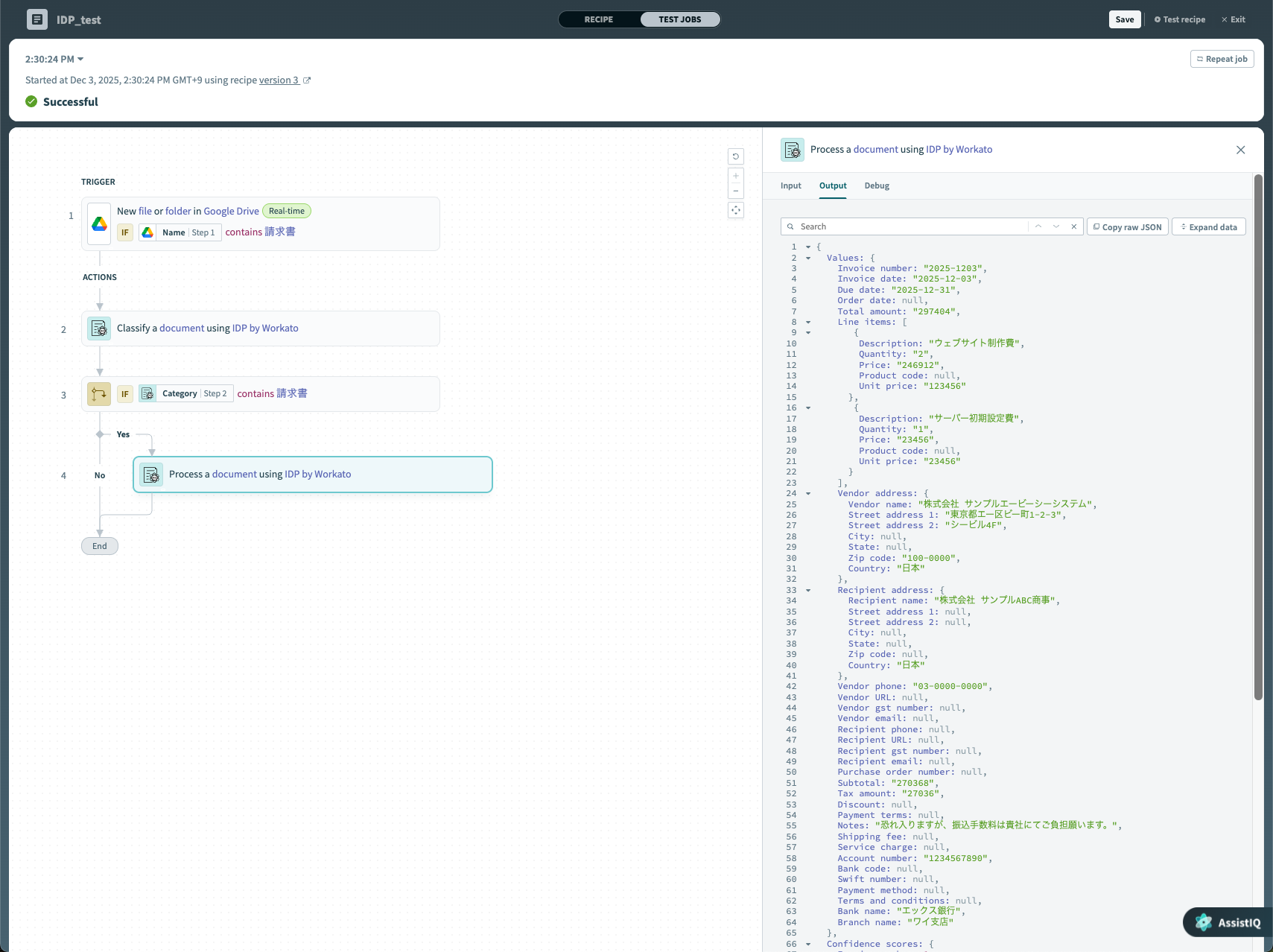Click the IDP icon in output panel header

point(793,150)
